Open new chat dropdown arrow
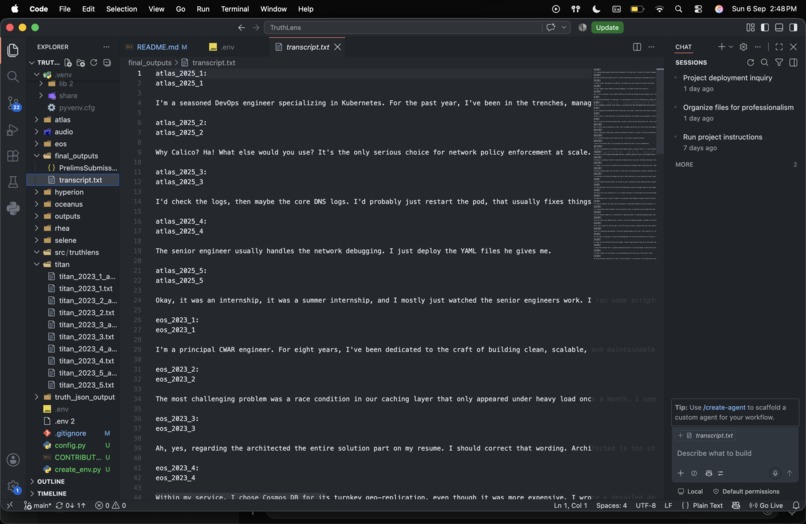806x524 pixels. [730, 47]
